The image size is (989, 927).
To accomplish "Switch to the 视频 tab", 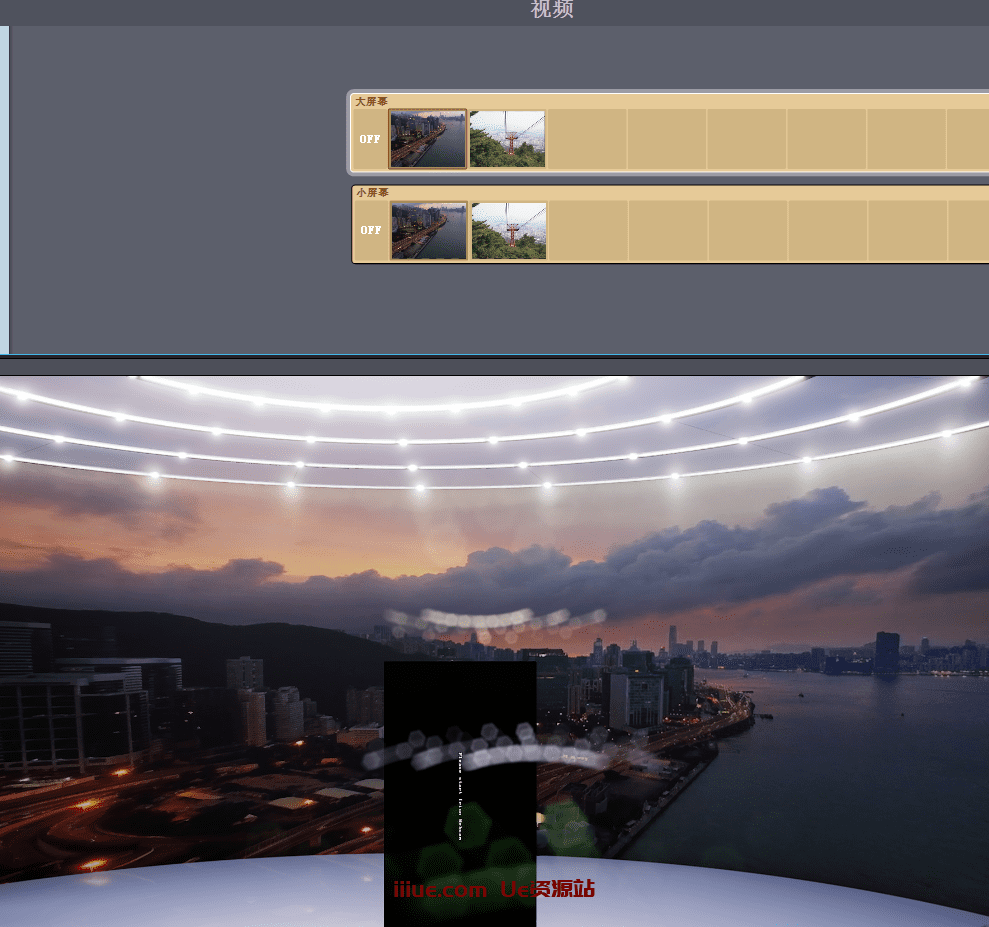I will click(x=552, y=11).
